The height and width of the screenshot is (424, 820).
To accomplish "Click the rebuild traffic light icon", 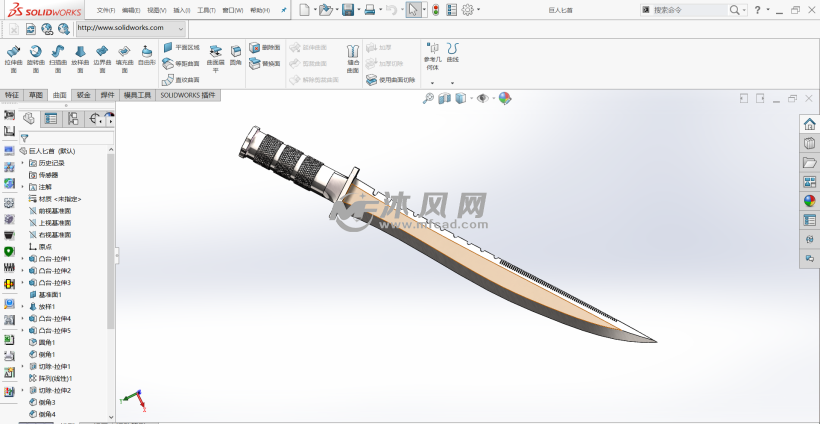I will pyautogui.click(x=435, y=10).
